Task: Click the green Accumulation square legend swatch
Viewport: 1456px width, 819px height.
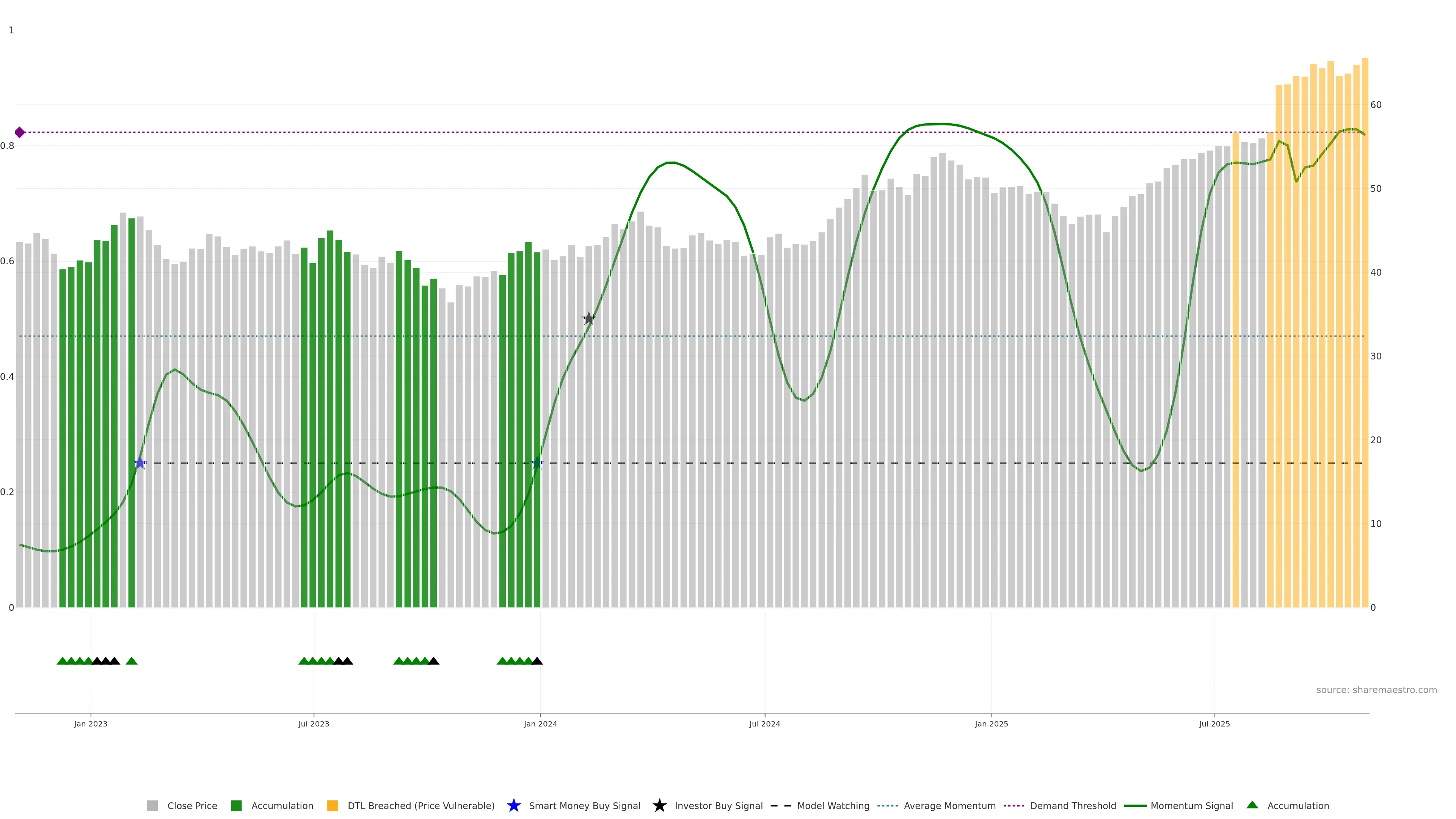Action: point(236,805)
